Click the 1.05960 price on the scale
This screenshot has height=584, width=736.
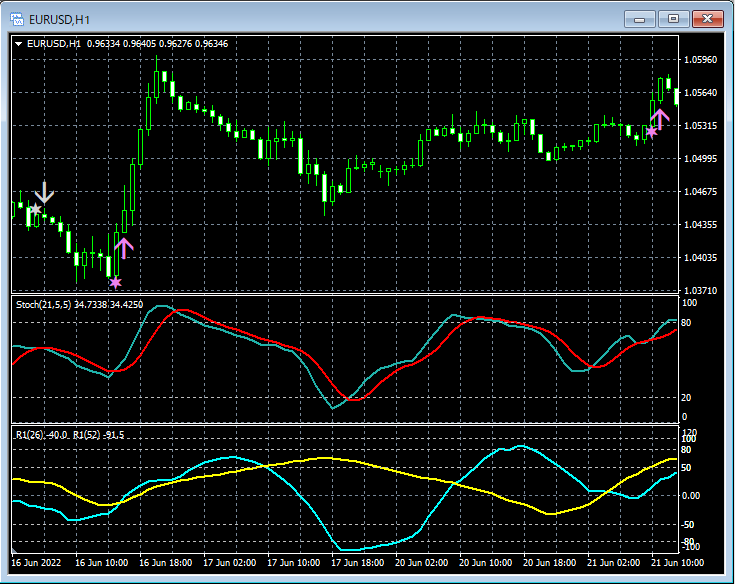click(x=699, y=60)
